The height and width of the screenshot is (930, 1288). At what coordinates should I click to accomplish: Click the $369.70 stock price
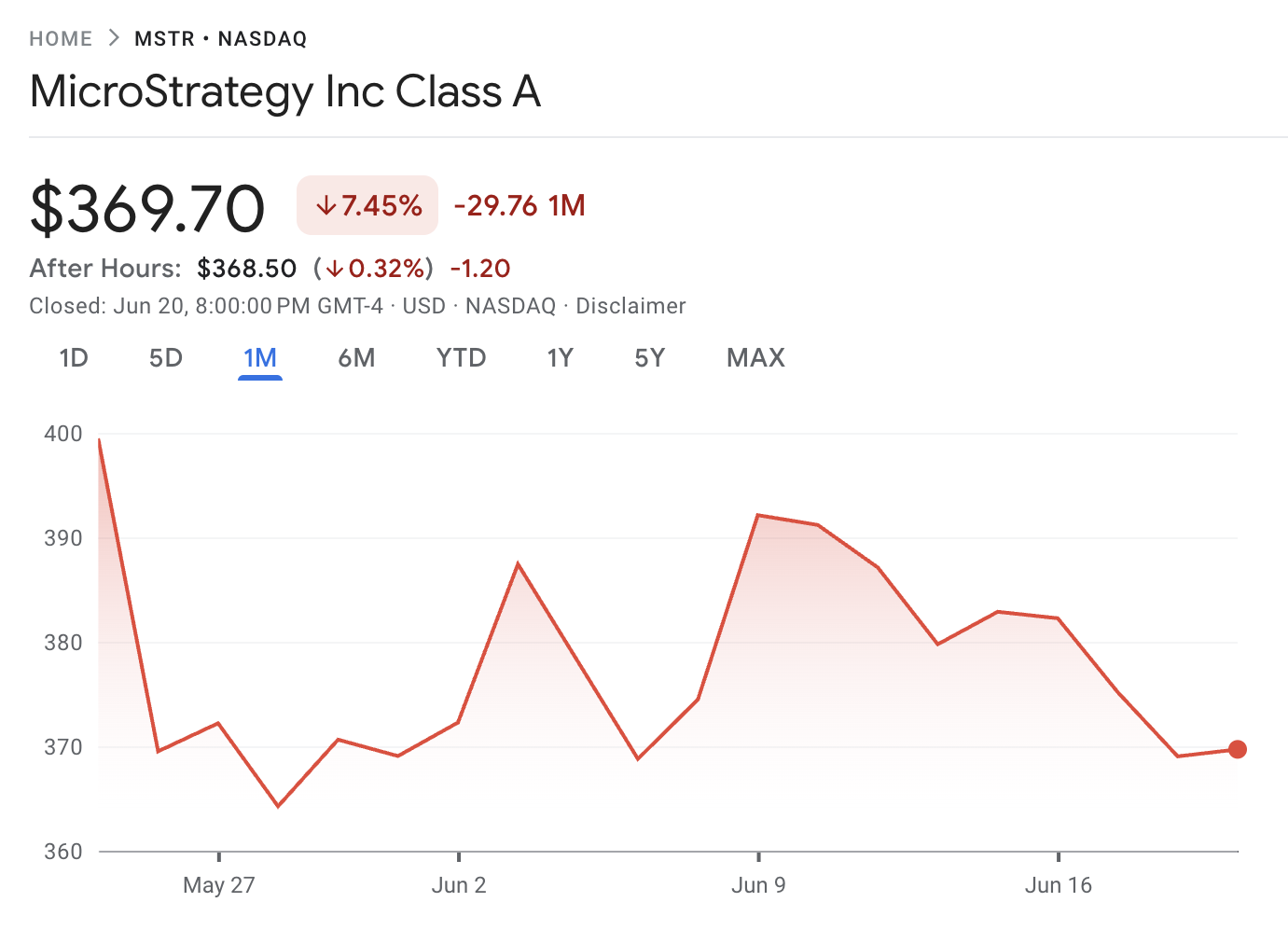pyautogui.click(x=147, y=209)
